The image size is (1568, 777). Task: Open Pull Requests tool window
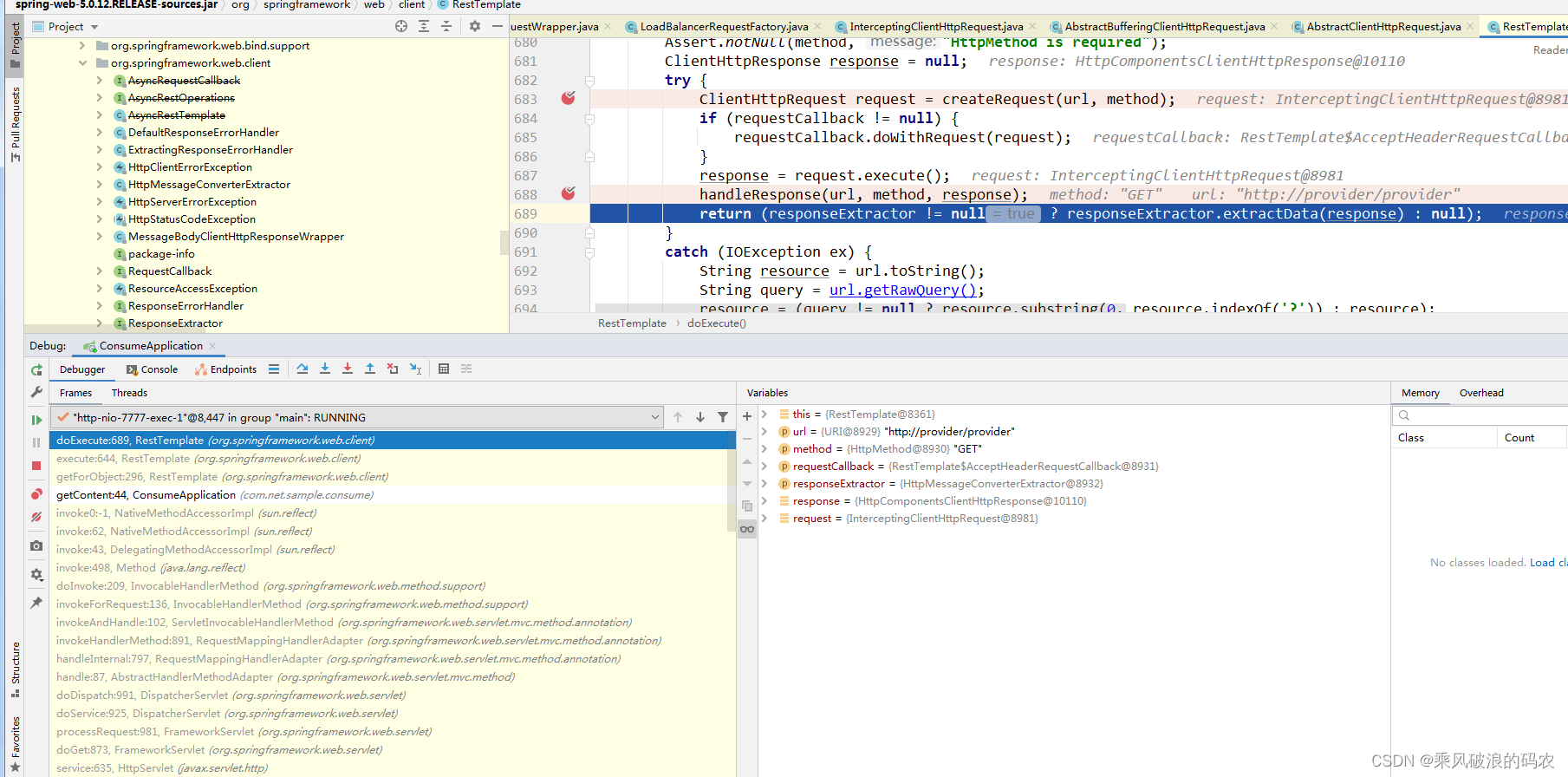click(15, 124)
